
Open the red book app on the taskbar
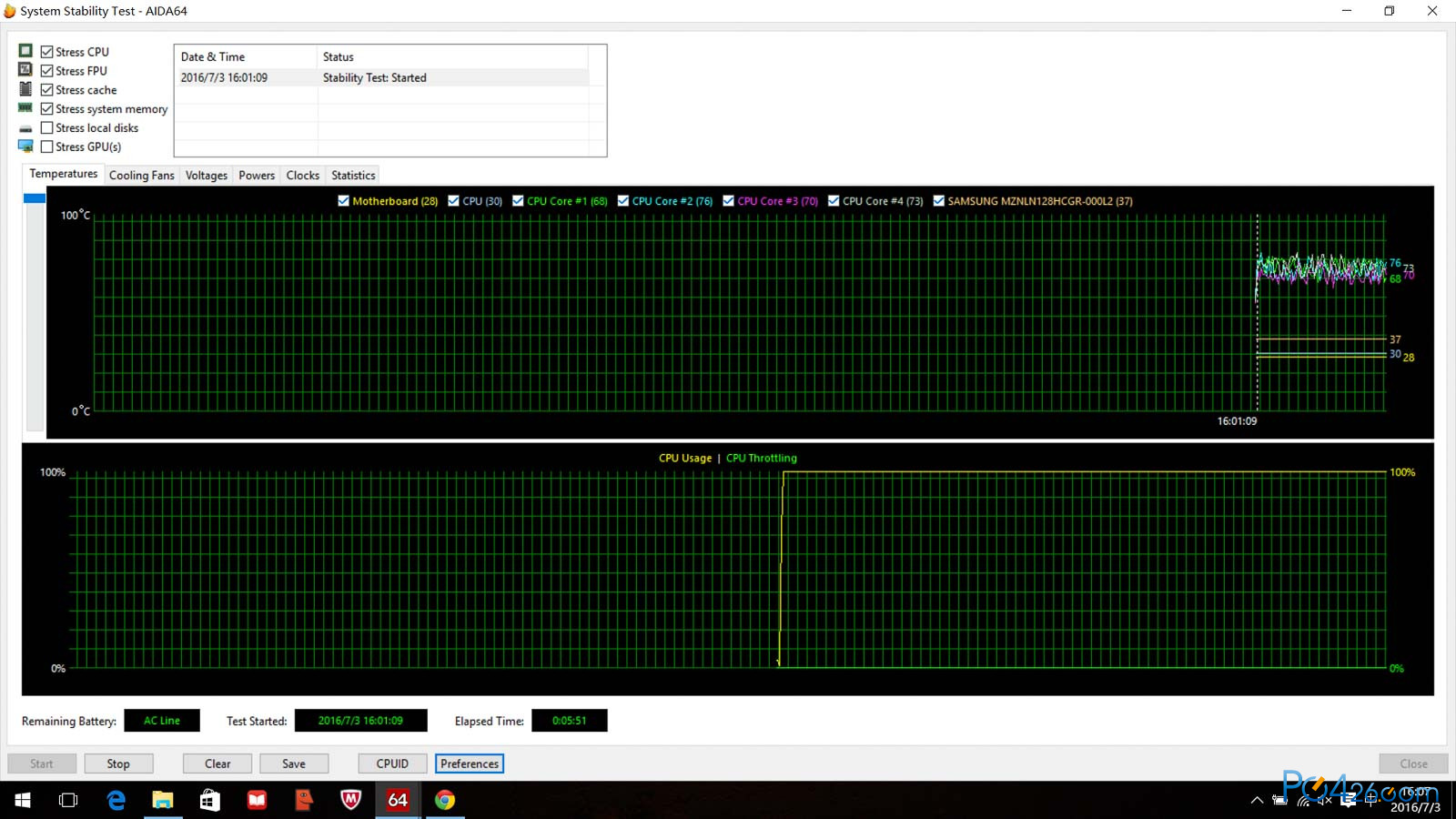[258, 800]
